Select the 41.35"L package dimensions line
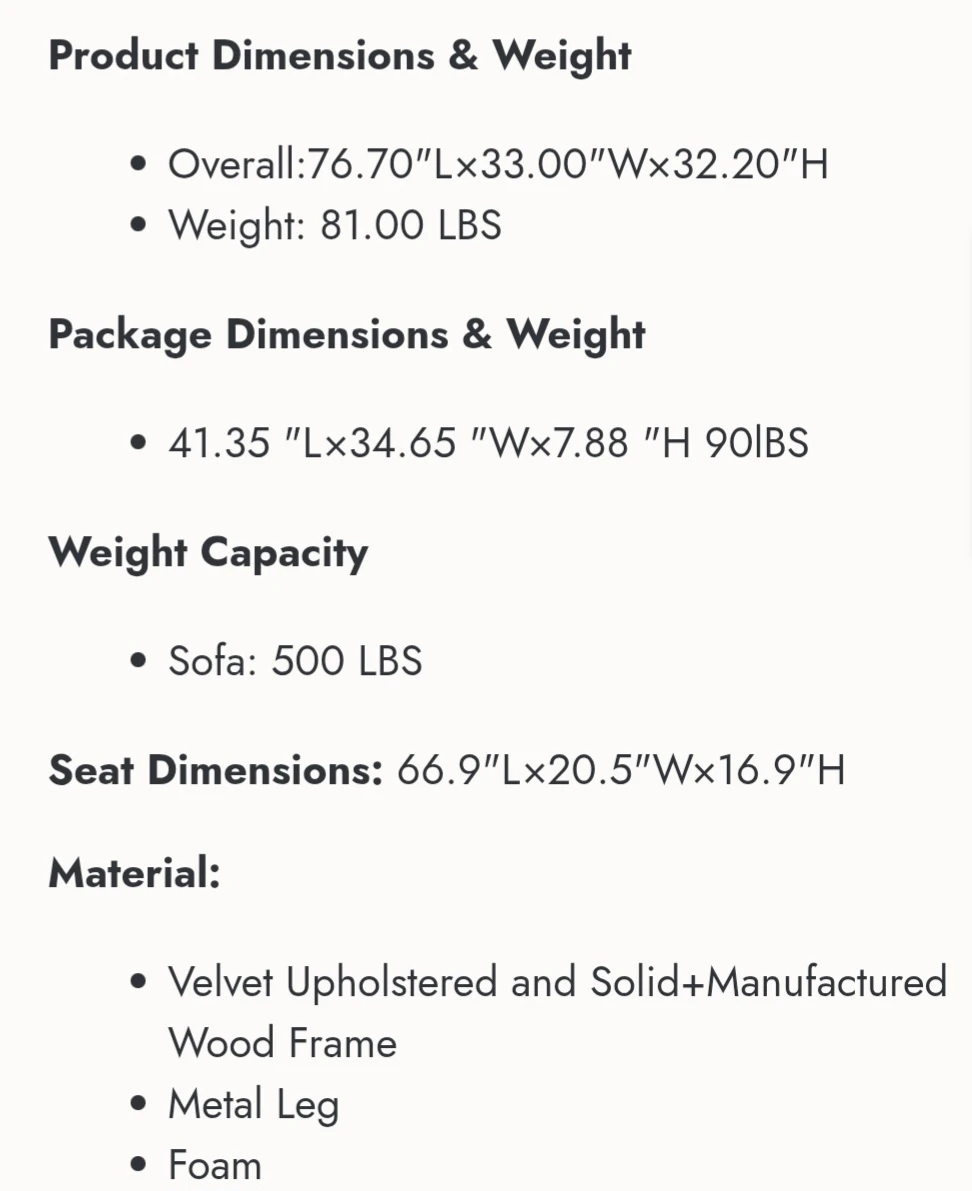 [x=488, y=443]
